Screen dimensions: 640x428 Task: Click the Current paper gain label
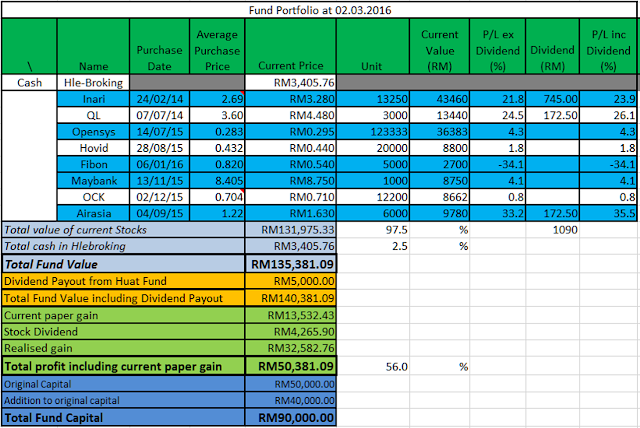click(x=123, y=315)
